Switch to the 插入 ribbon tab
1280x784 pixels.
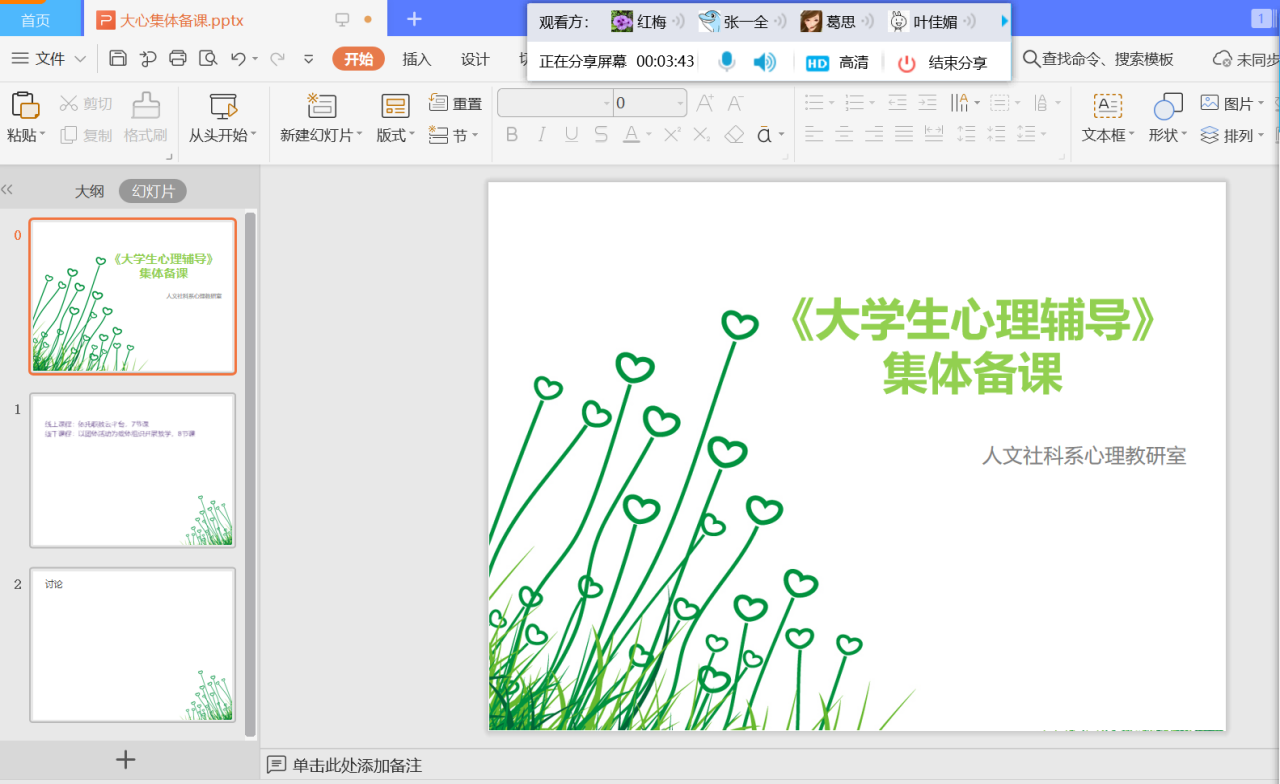[x=417, y=59]
